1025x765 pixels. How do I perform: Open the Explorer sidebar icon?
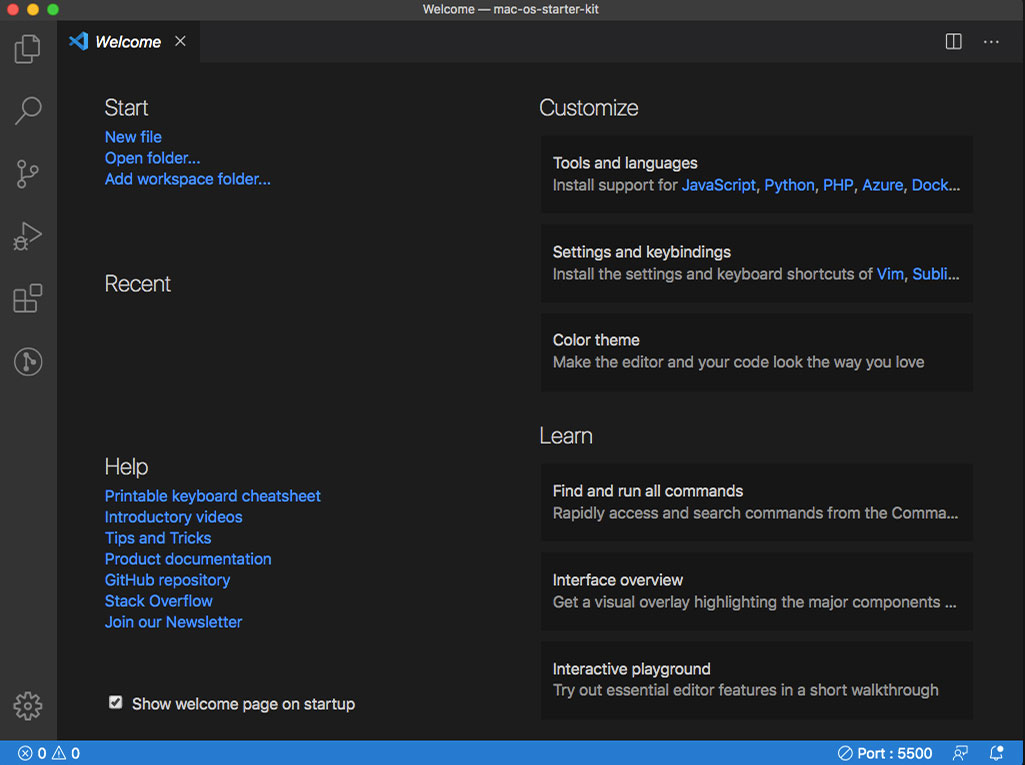(27, 48)
